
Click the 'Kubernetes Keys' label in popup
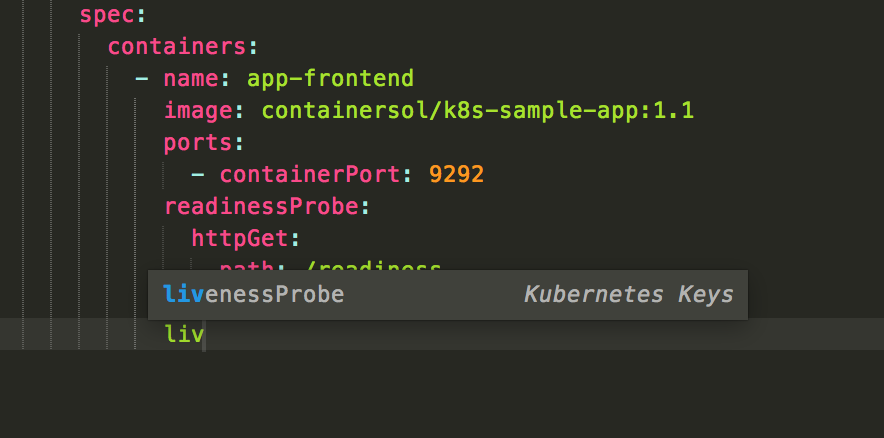[x=628, y=295]
